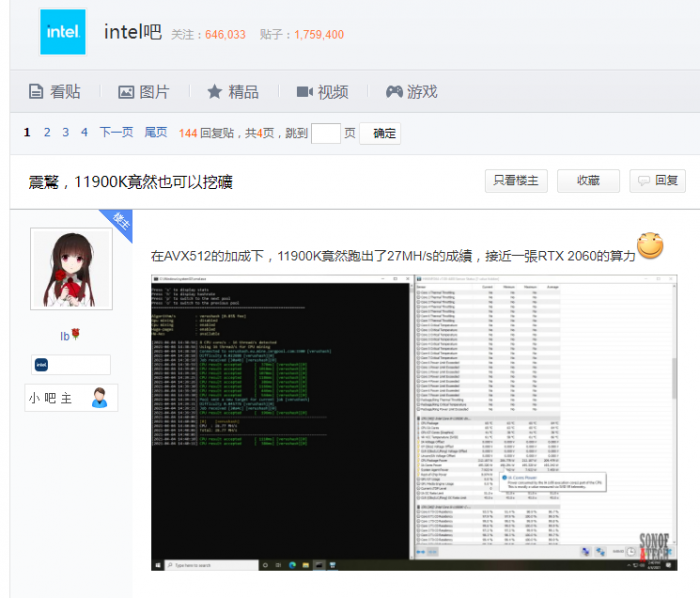Select the 精品 tab
This screenshot has width=700, height=598.
coord(232,92)
